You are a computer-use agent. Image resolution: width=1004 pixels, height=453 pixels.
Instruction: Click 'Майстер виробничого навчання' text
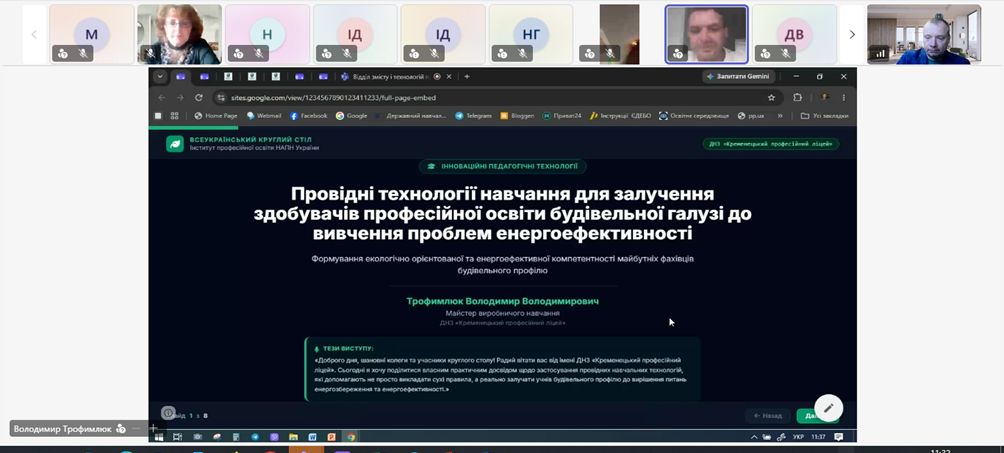[503, 313]
